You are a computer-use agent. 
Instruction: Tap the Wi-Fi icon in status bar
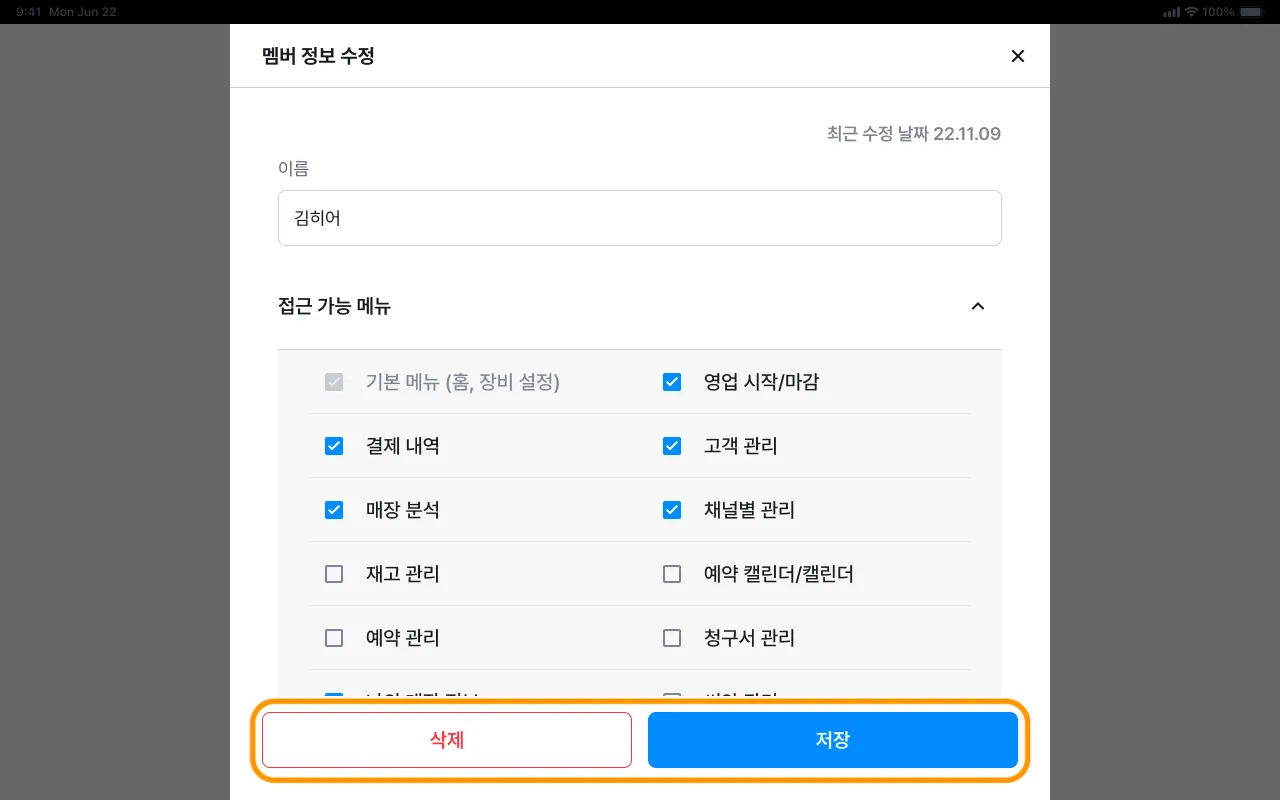[x=1191, y=12]
